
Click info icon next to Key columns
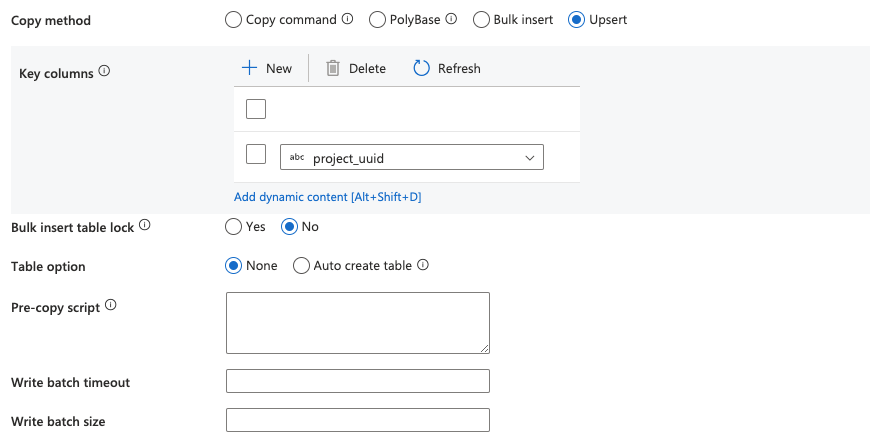(x=104, y=72)
